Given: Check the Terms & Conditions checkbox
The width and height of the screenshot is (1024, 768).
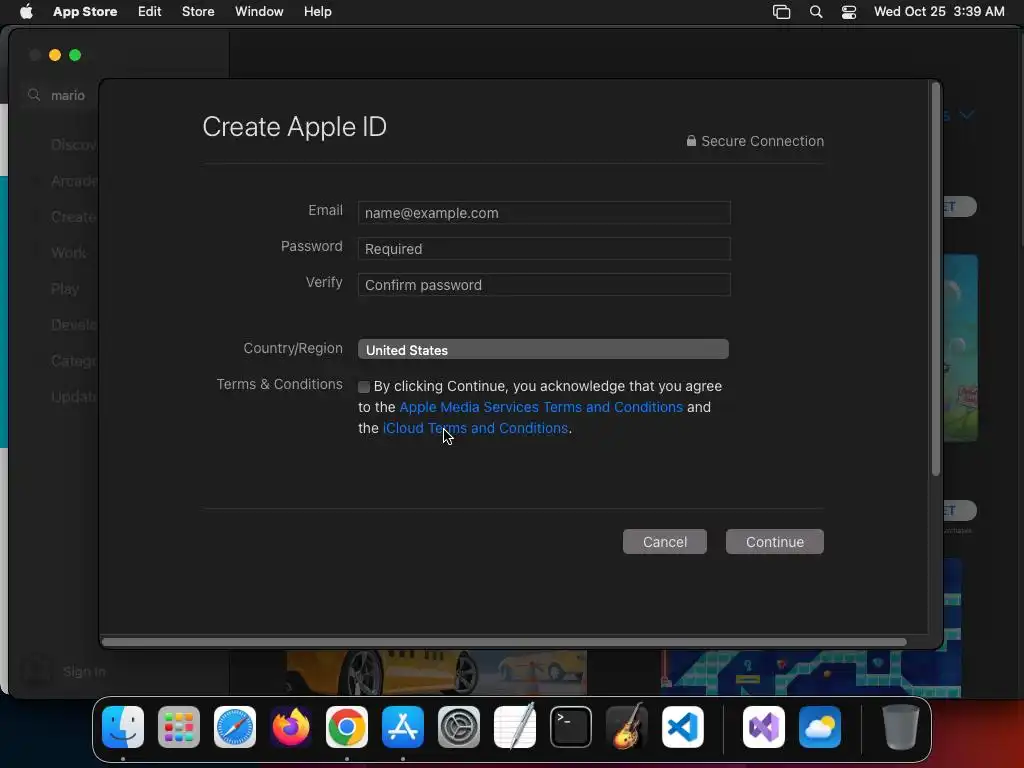Looking at the screenshot, I should point(364,387).
